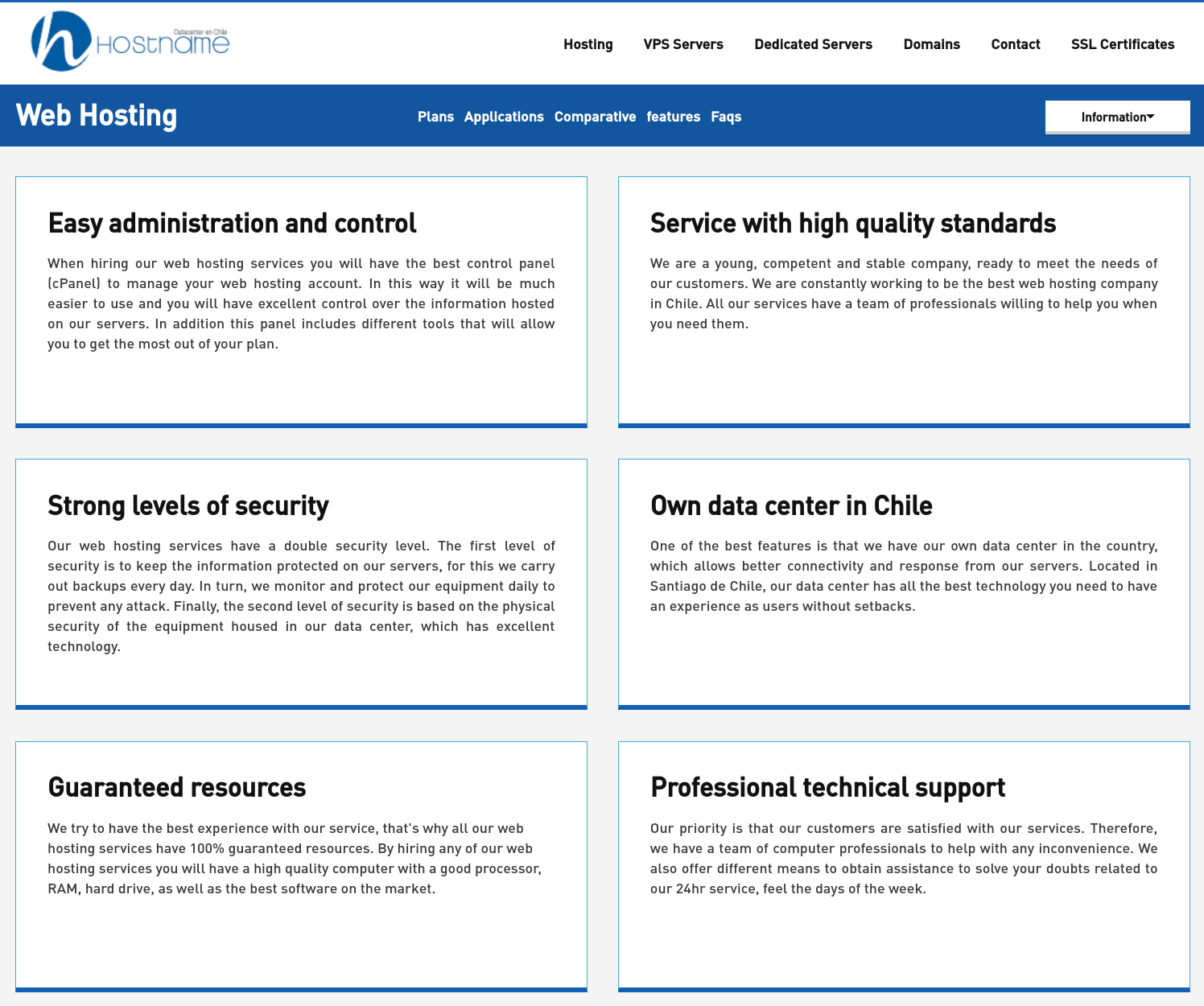Select 'Professional technical support' heading
Viewport: 1204px width, 1006px height.
click(827, 788)
